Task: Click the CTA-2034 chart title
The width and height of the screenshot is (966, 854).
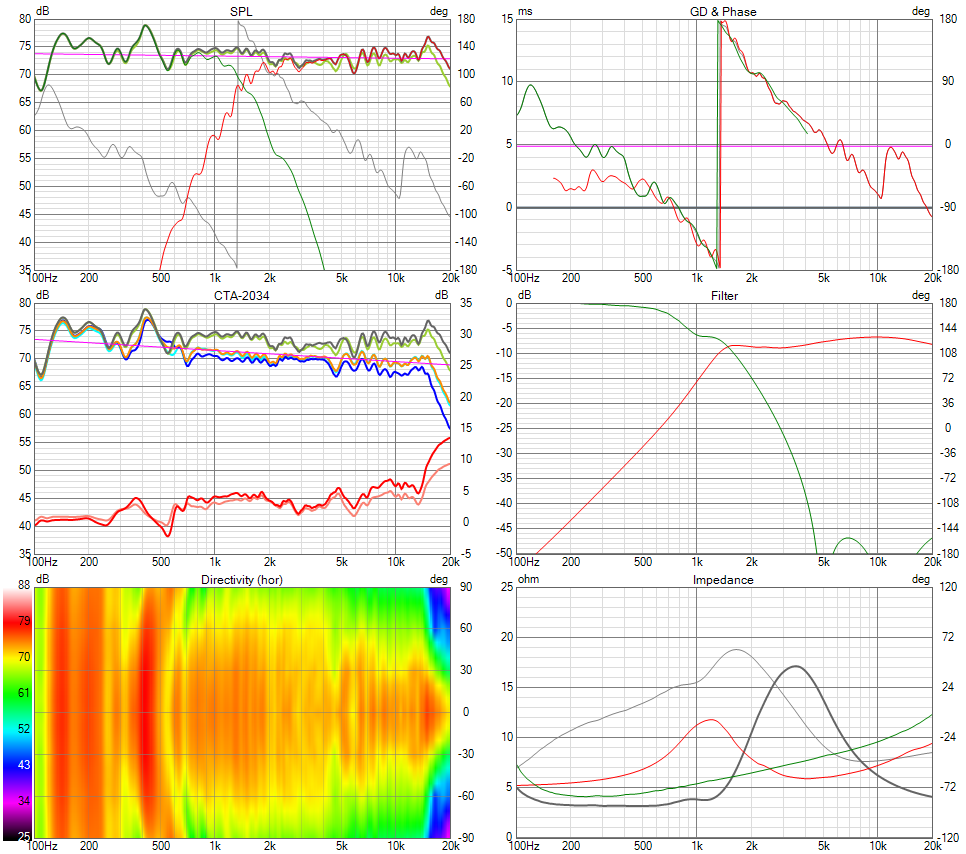Action: 242,295
